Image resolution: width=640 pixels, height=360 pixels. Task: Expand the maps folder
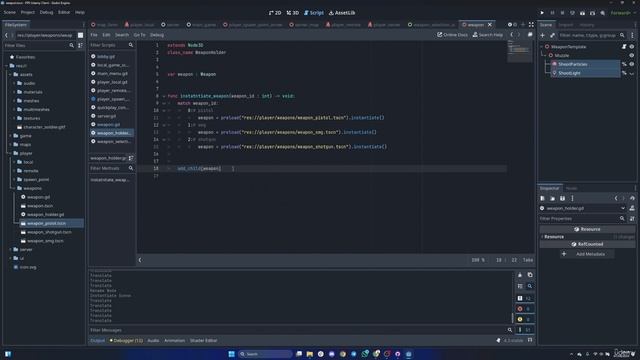(x=11, y=144)
